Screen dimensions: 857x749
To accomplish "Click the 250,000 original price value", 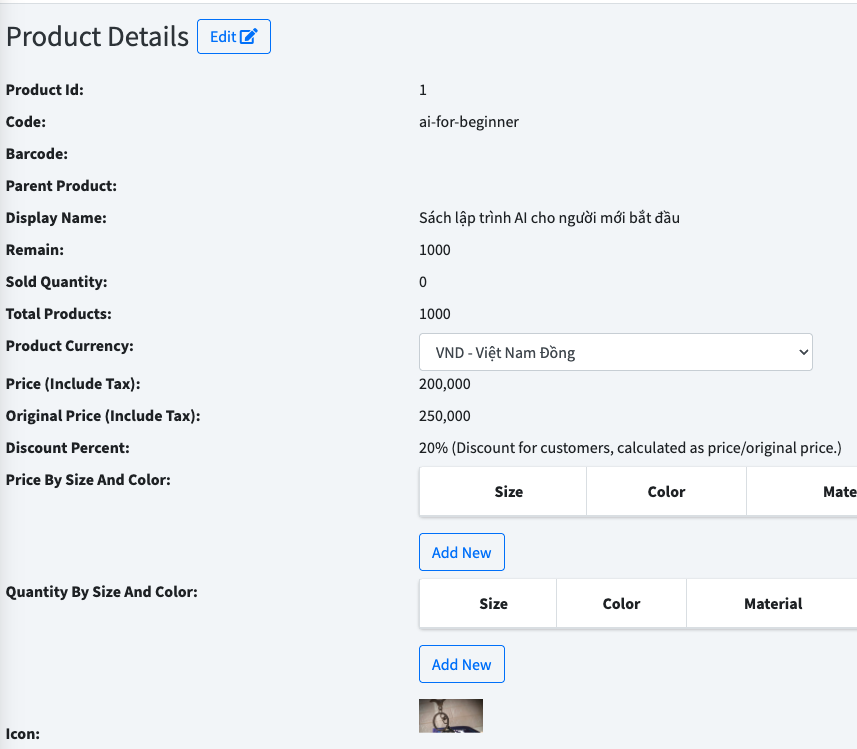I will tap(445, 416).
